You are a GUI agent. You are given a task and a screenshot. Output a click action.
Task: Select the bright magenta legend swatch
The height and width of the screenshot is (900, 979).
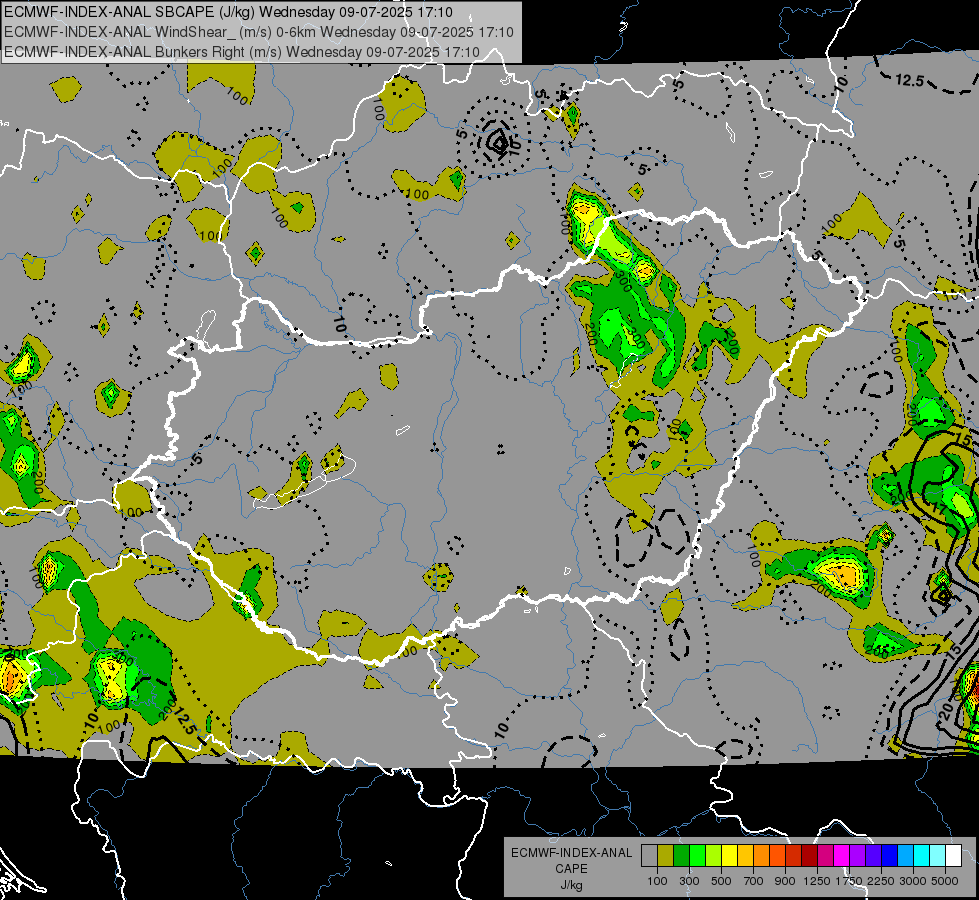(842, 856)
